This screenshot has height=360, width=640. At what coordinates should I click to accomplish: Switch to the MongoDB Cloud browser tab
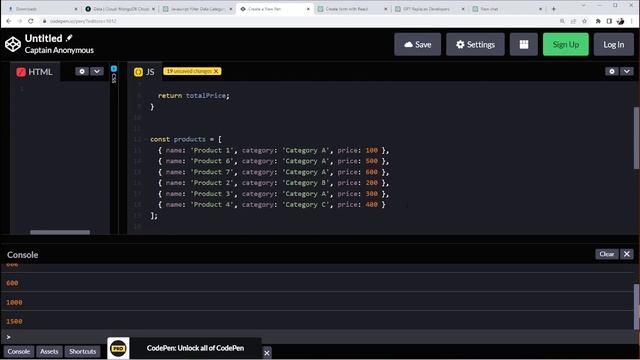[x=120, y=9]
